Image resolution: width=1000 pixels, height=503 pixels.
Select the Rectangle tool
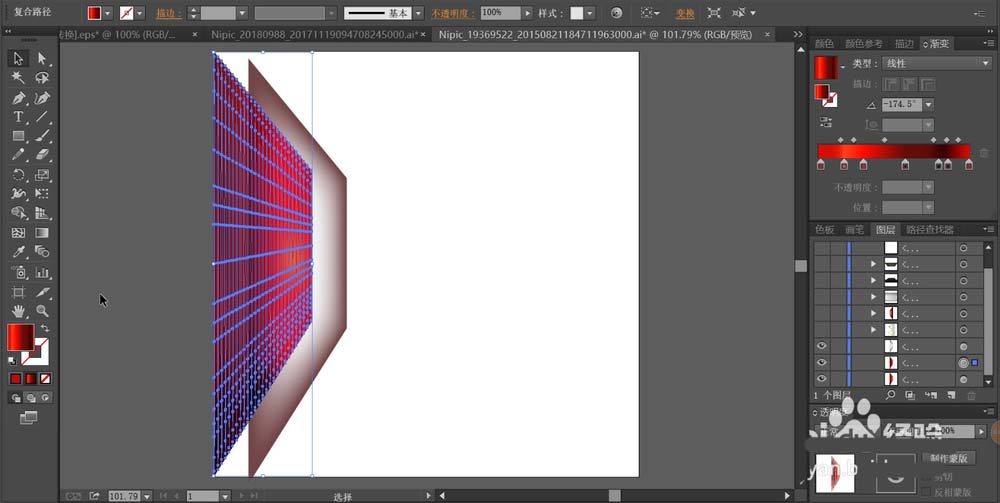[18, 136]
